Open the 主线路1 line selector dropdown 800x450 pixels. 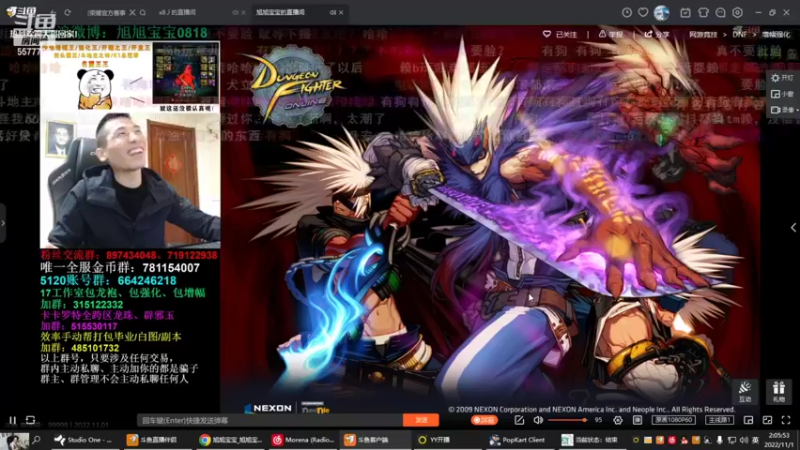click(x=719, y=420)
